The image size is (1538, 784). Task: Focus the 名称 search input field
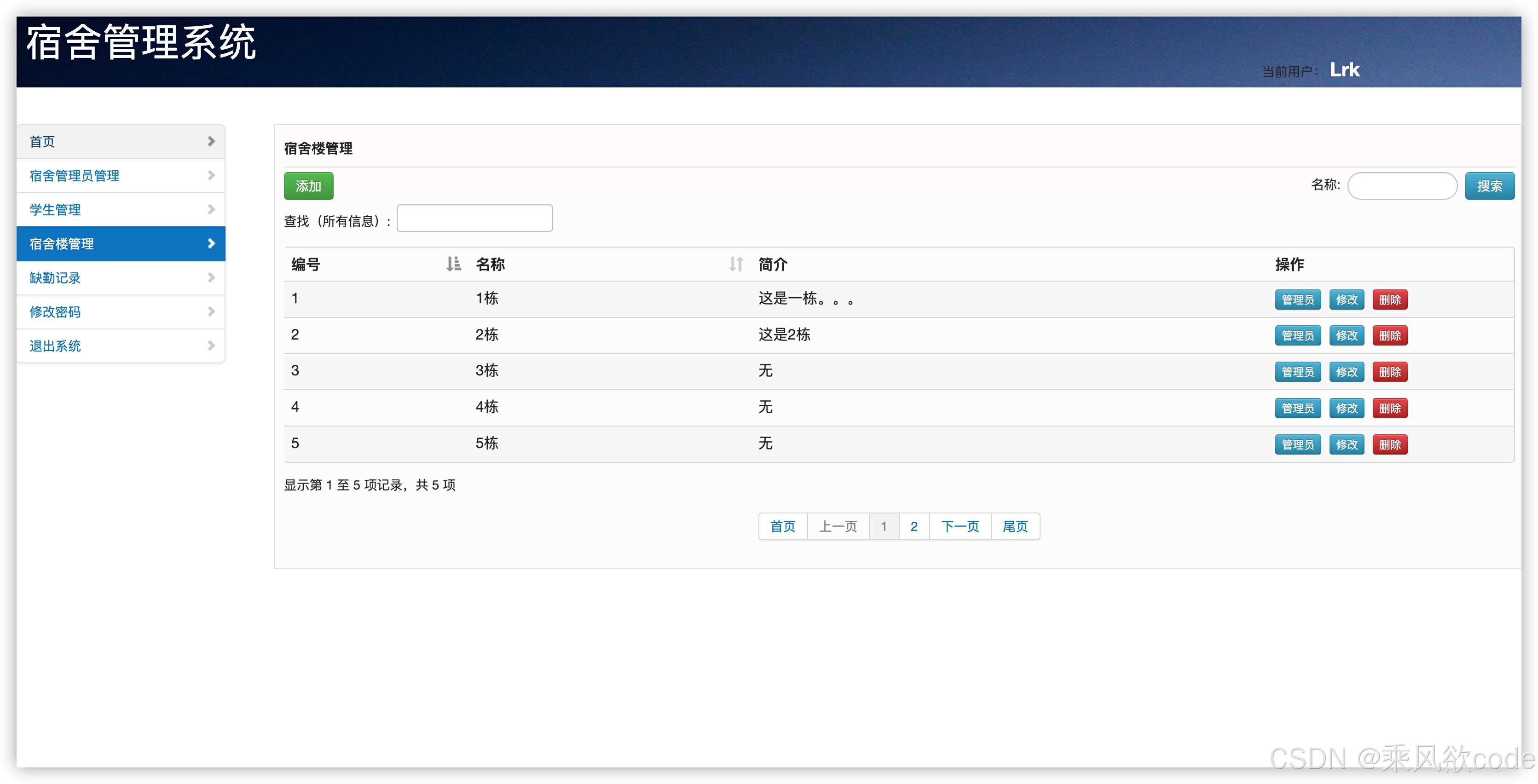click(1402, 186)
